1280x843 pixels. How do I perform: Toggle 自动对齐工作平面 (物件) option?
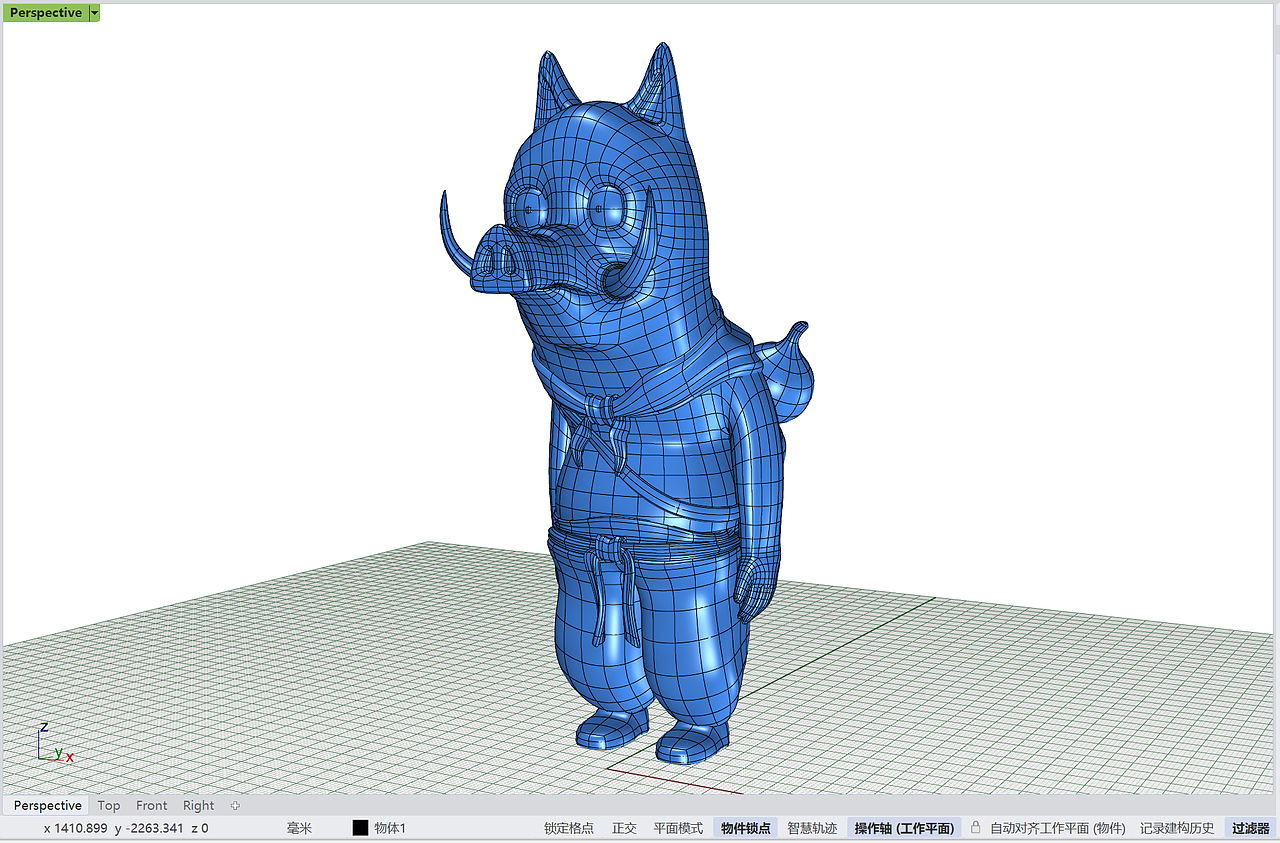pyautogui.click(x=1058, y=828)
